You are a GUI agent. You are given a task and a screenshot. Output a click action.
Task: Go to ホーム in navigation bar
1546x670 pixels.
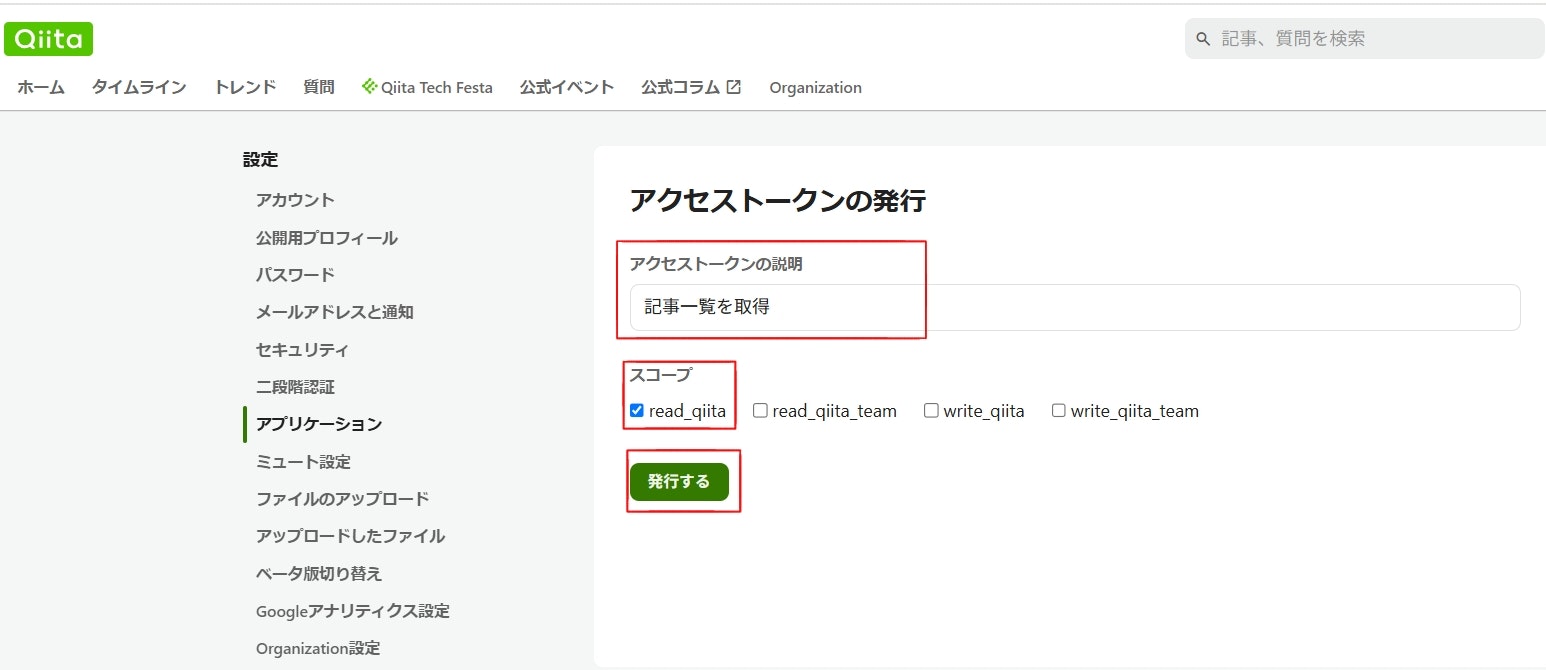pos(41,87)
